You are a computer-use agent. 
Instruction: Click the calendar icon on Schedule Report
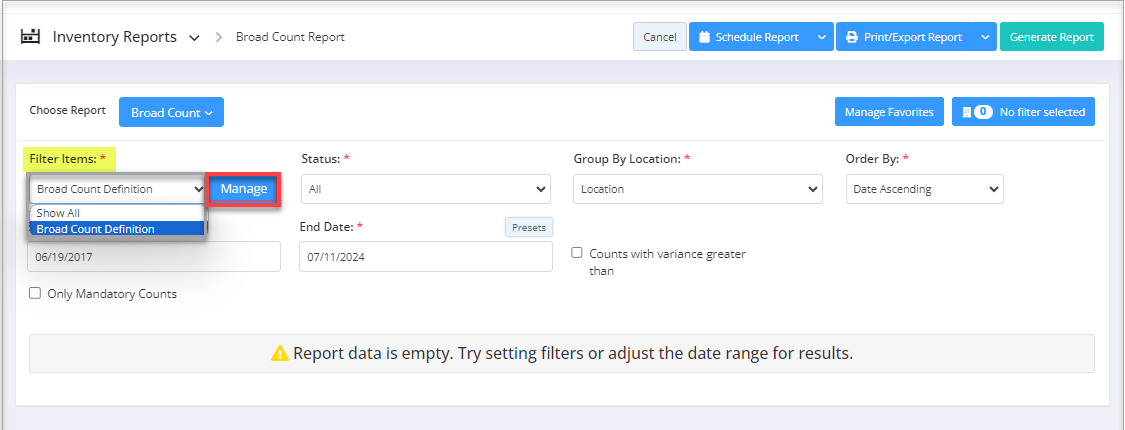point(704,37)
